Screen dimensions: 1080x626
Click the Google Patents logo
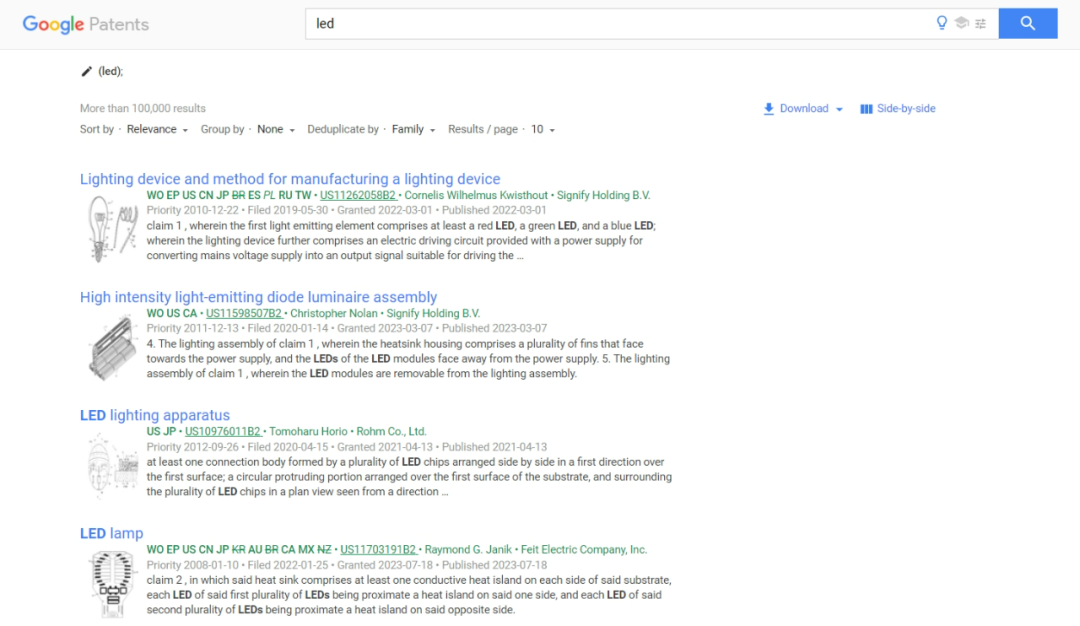tap(85, 24)
